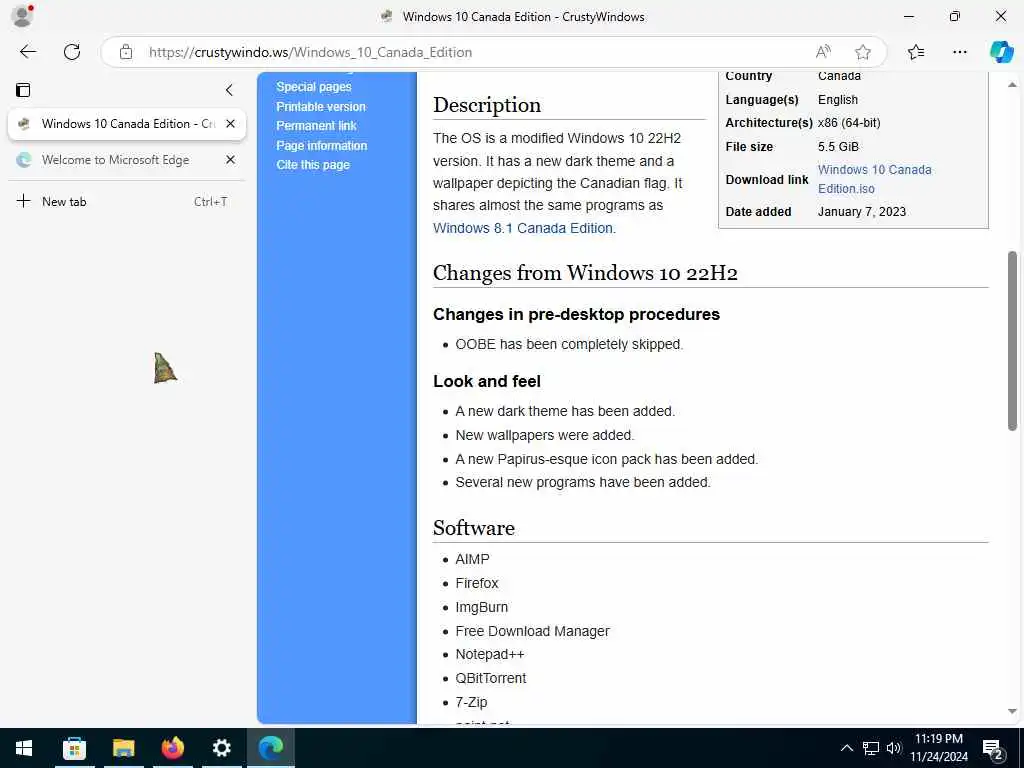1024x768 pixels.
Task: Add page to favorites star icon
Action: (863, 52)
